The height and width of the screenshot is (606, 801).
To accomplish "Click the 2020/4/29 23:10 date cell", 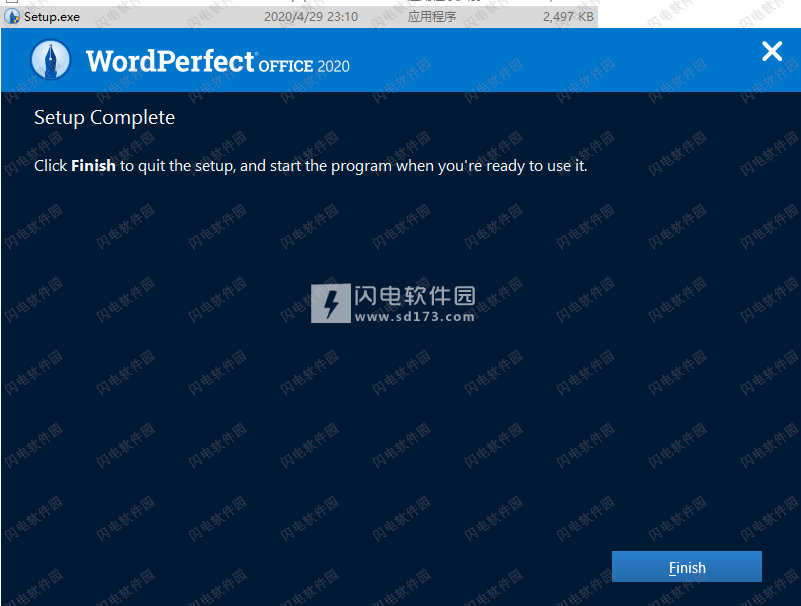I will pos(311,17).
